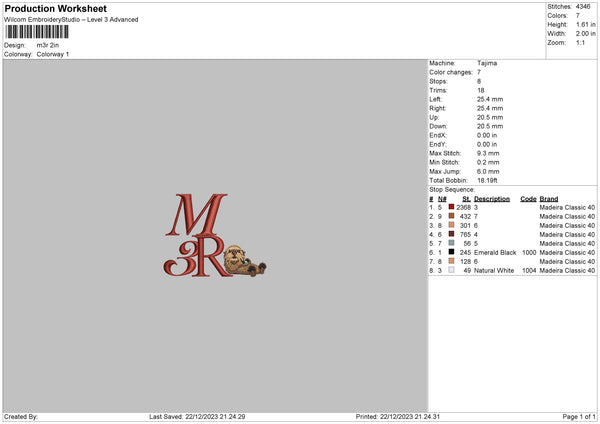Click the 'N#' column header
The width and height of the screenshot is (600, 424).
[442, 199]
